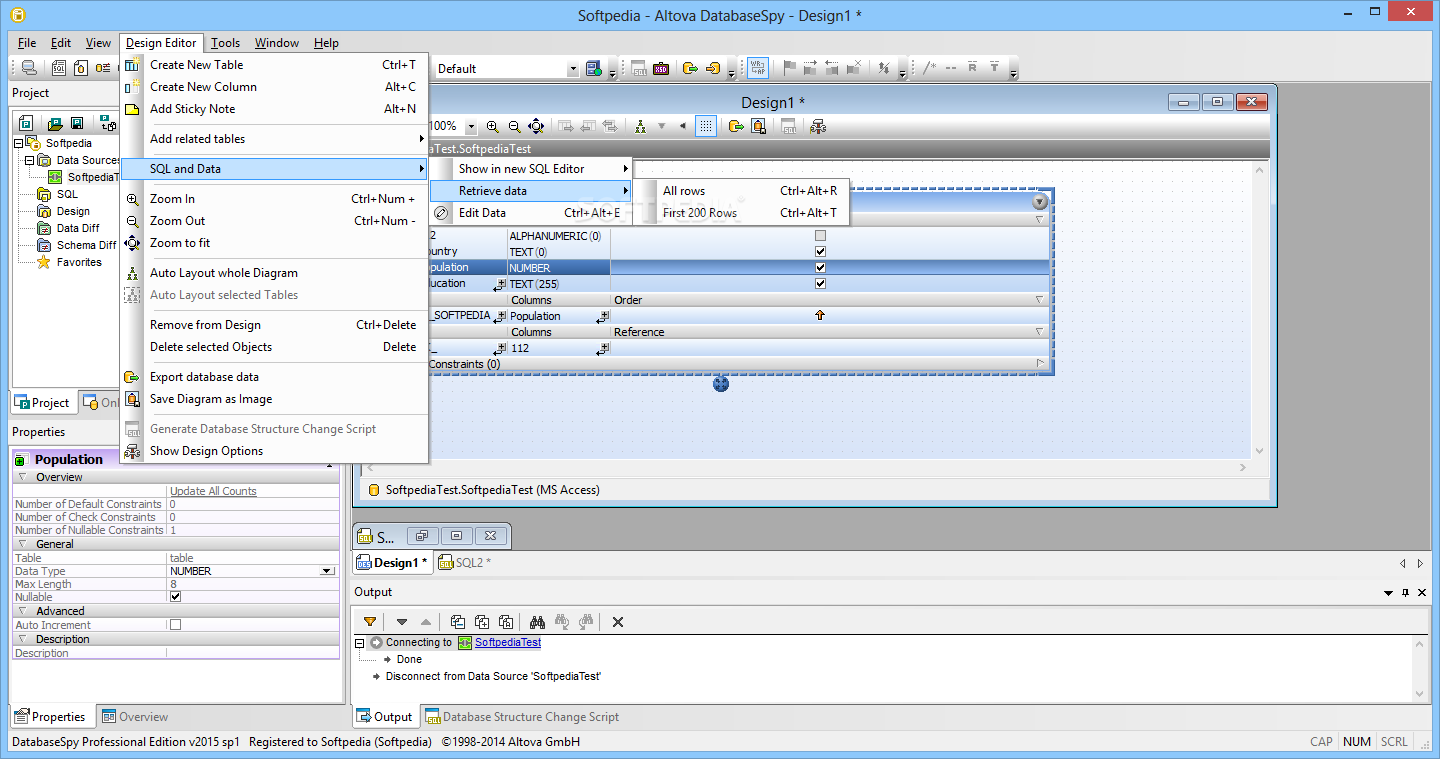This screenshot has height=759, width=1440.
Task: Collapse the Advanced section in Properties
Action: [x=22, y=611]
